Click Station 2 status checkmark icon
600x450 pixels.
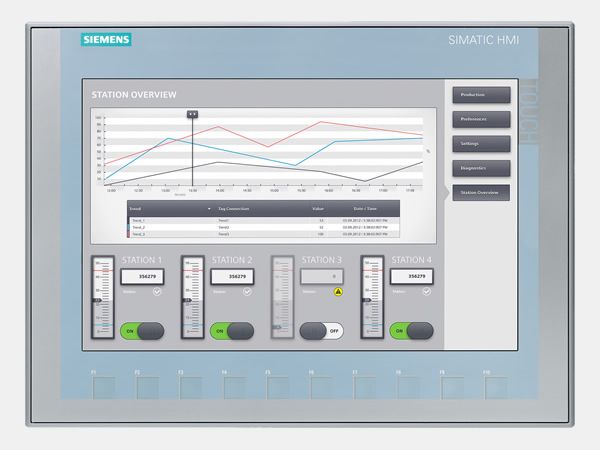pos(248,294)
